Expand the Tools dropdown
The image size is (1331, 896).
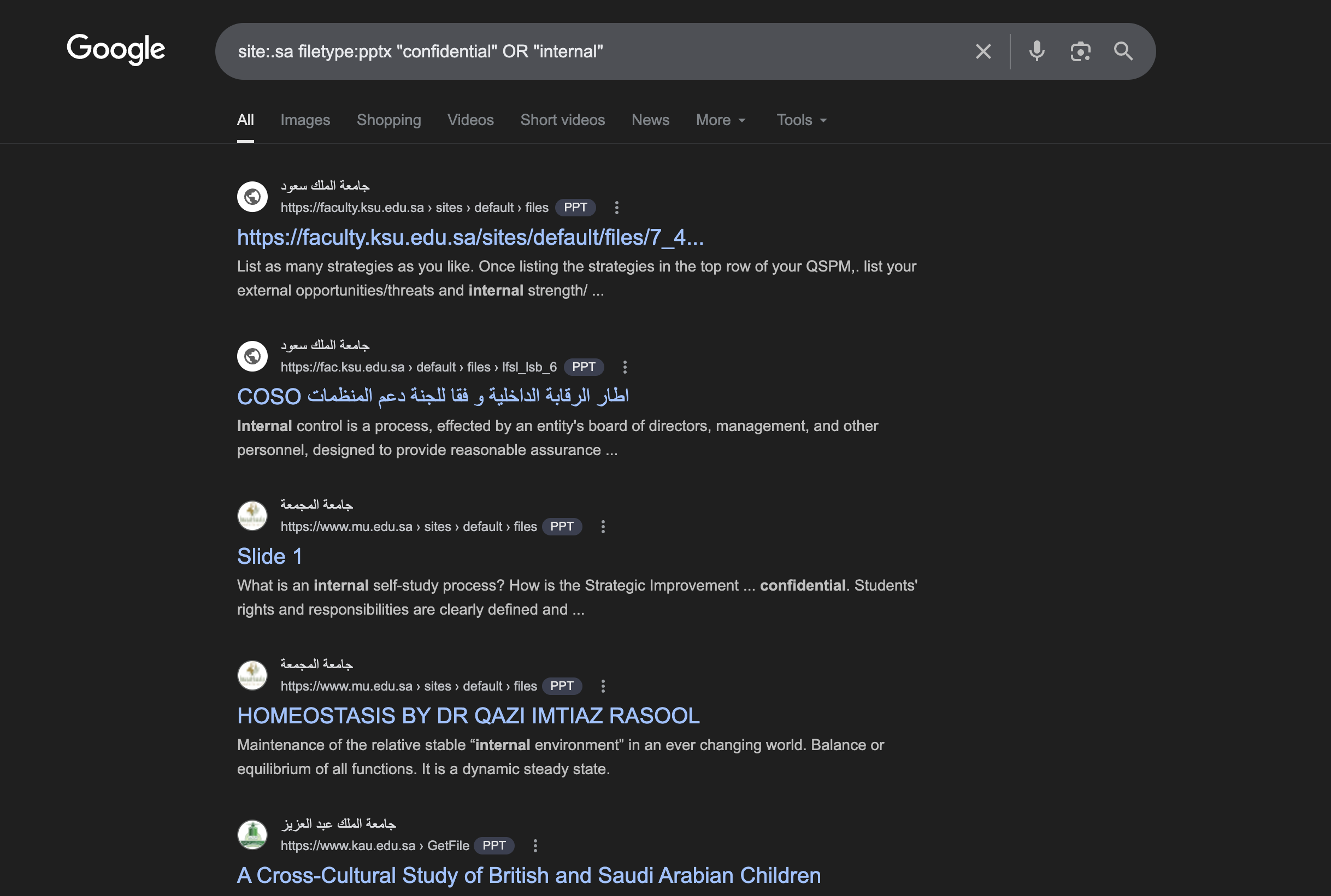[x=801, y=120]
